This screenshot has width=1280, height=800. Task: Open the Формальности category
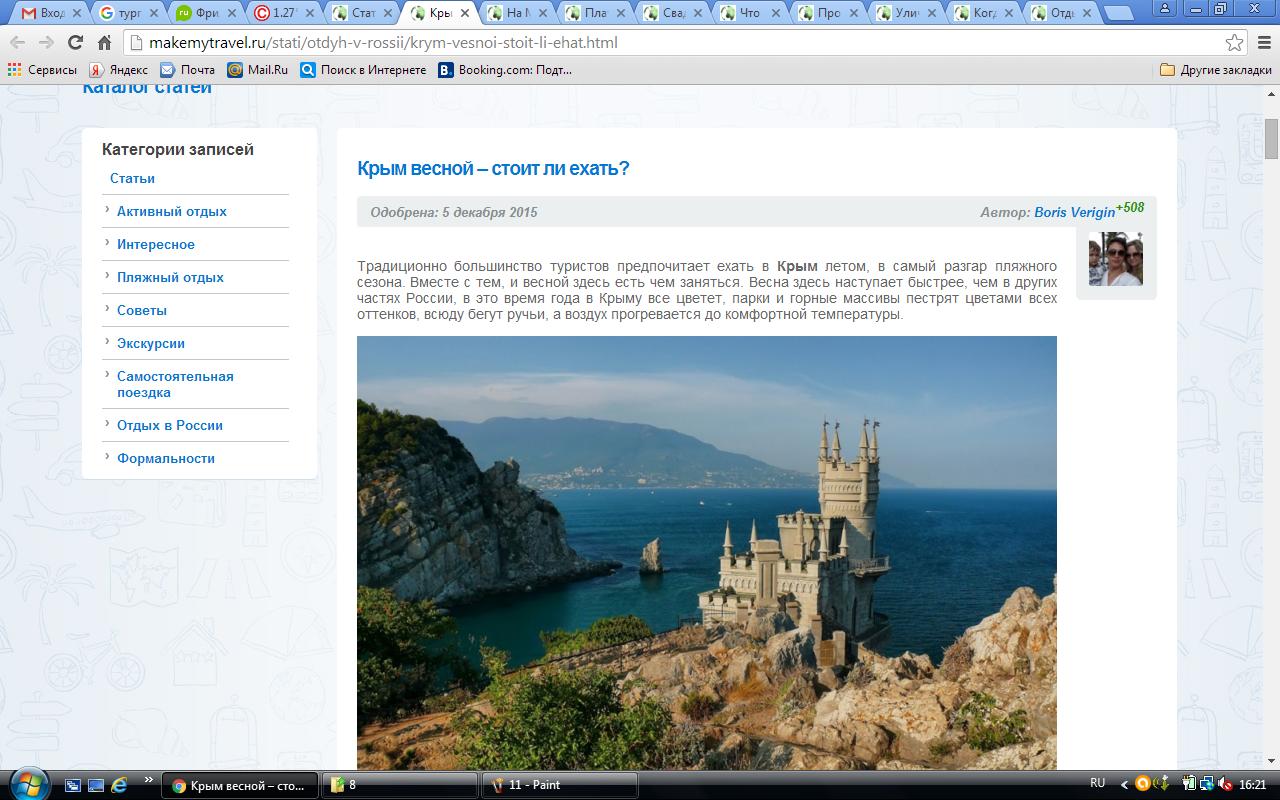pyautogui.click(x=166, y=458)
